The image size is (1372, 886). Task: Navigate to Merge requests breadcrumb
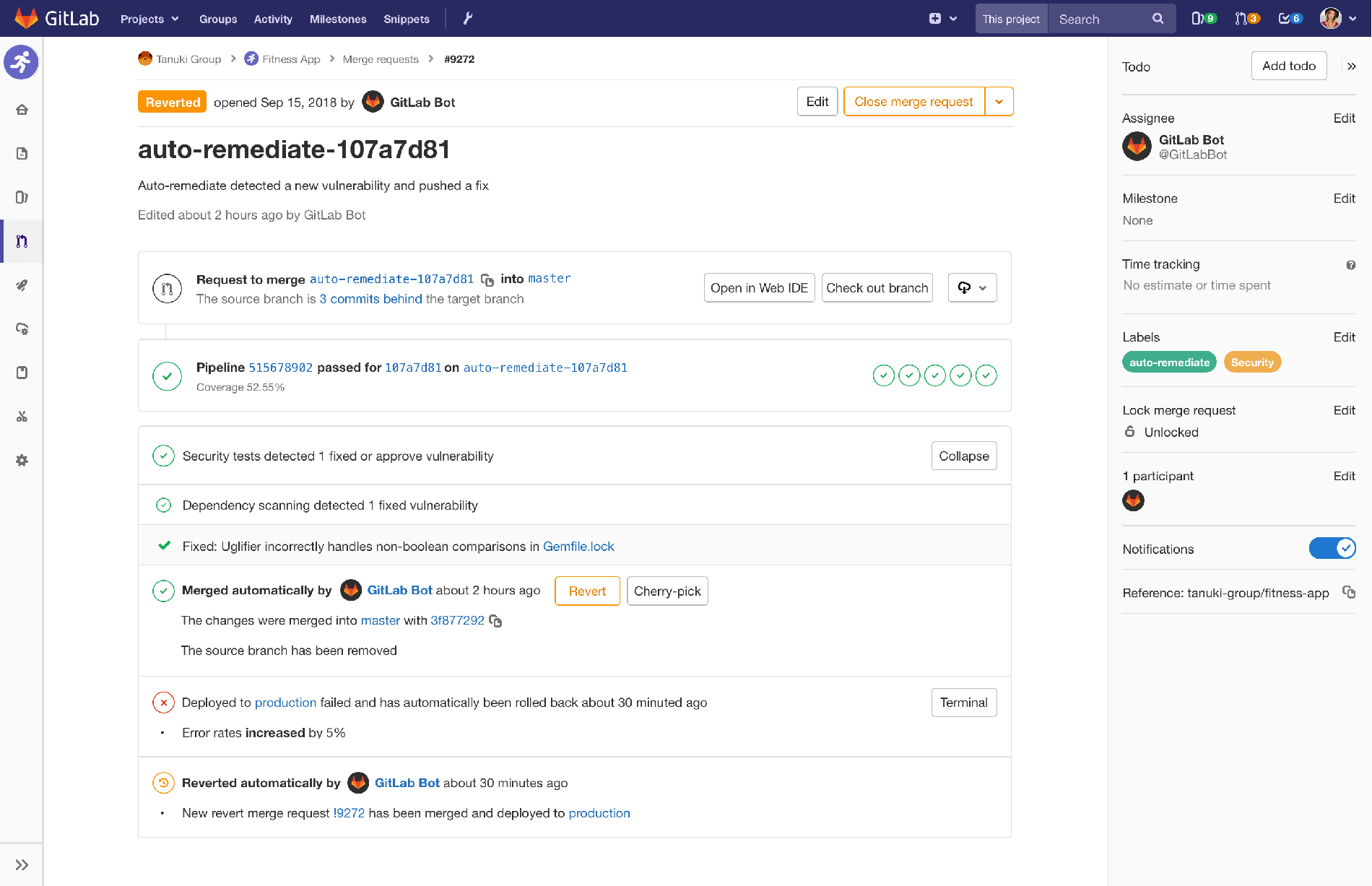[381, 59]
